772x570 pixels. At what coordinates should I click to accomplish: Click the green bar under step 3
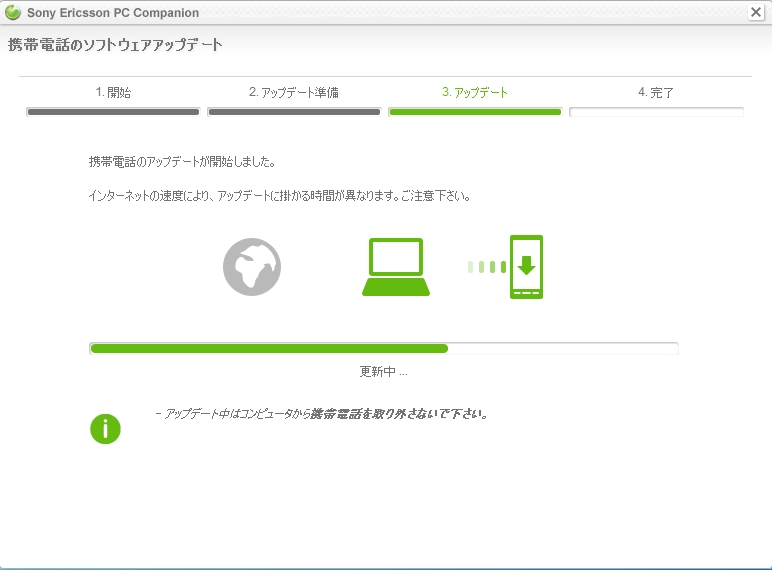475,112
